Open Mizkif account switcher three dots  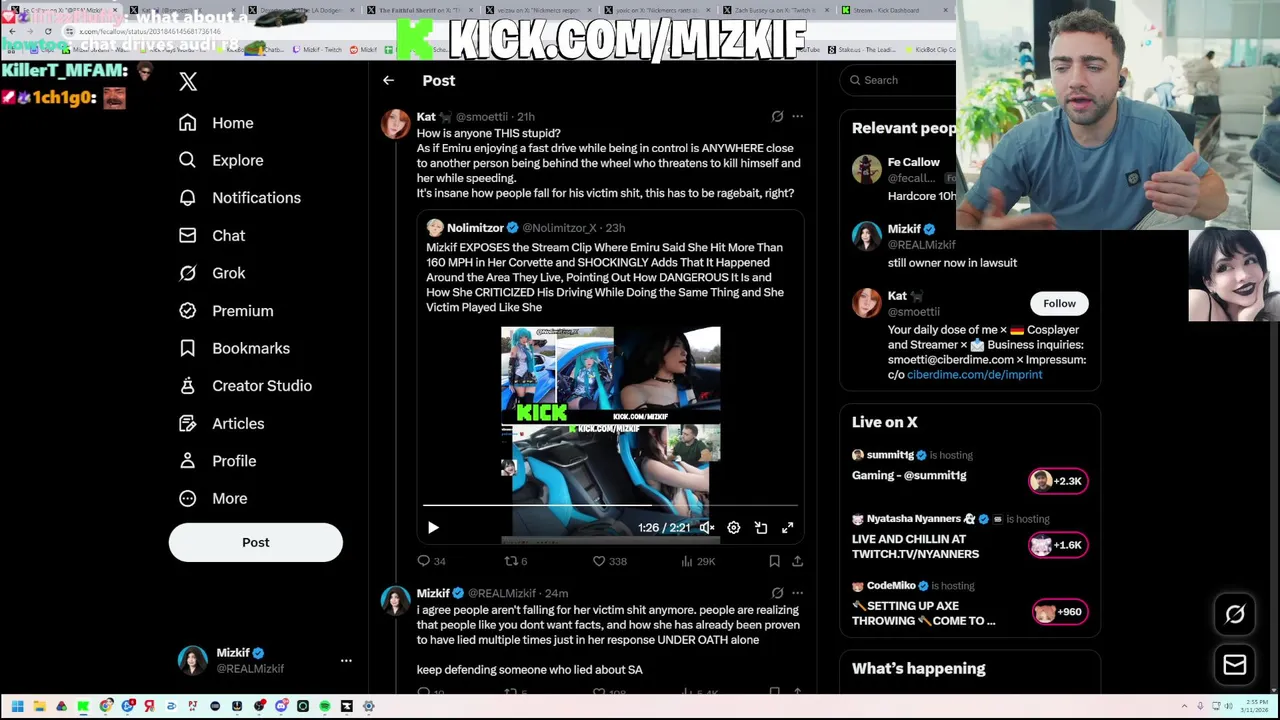tap(346, 661)
